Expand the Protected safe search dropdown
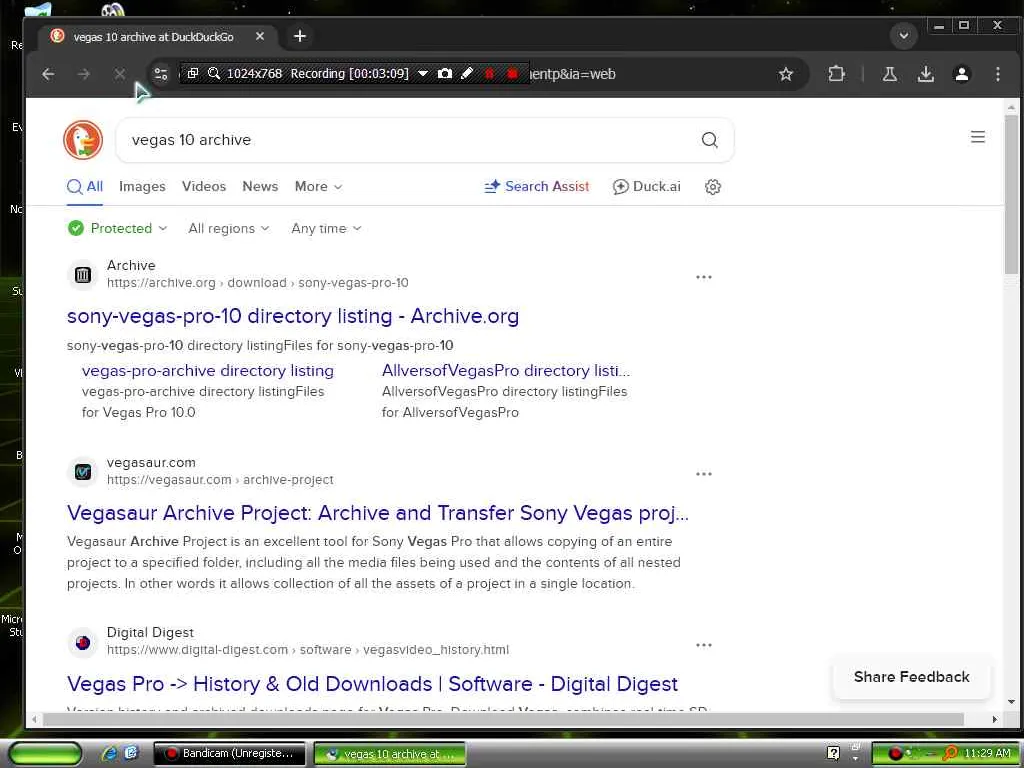The width and height of the screenshot is (1024, 768). (118, 228)
